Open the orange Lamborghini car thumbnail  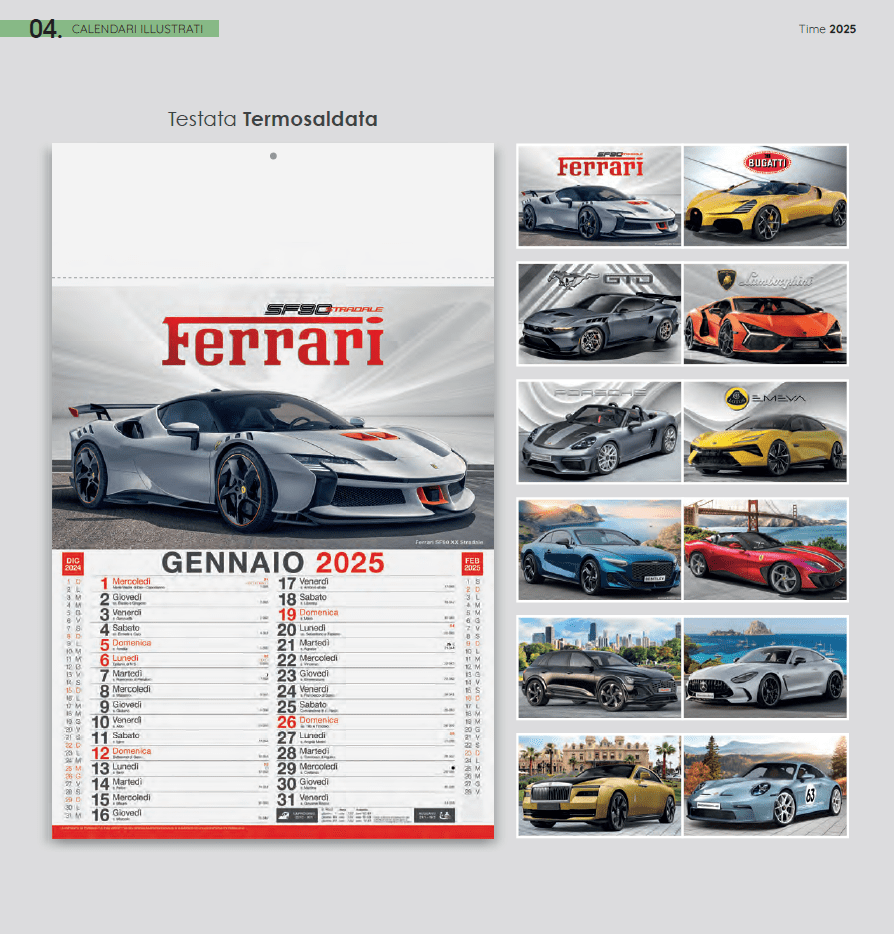point(765,314)
